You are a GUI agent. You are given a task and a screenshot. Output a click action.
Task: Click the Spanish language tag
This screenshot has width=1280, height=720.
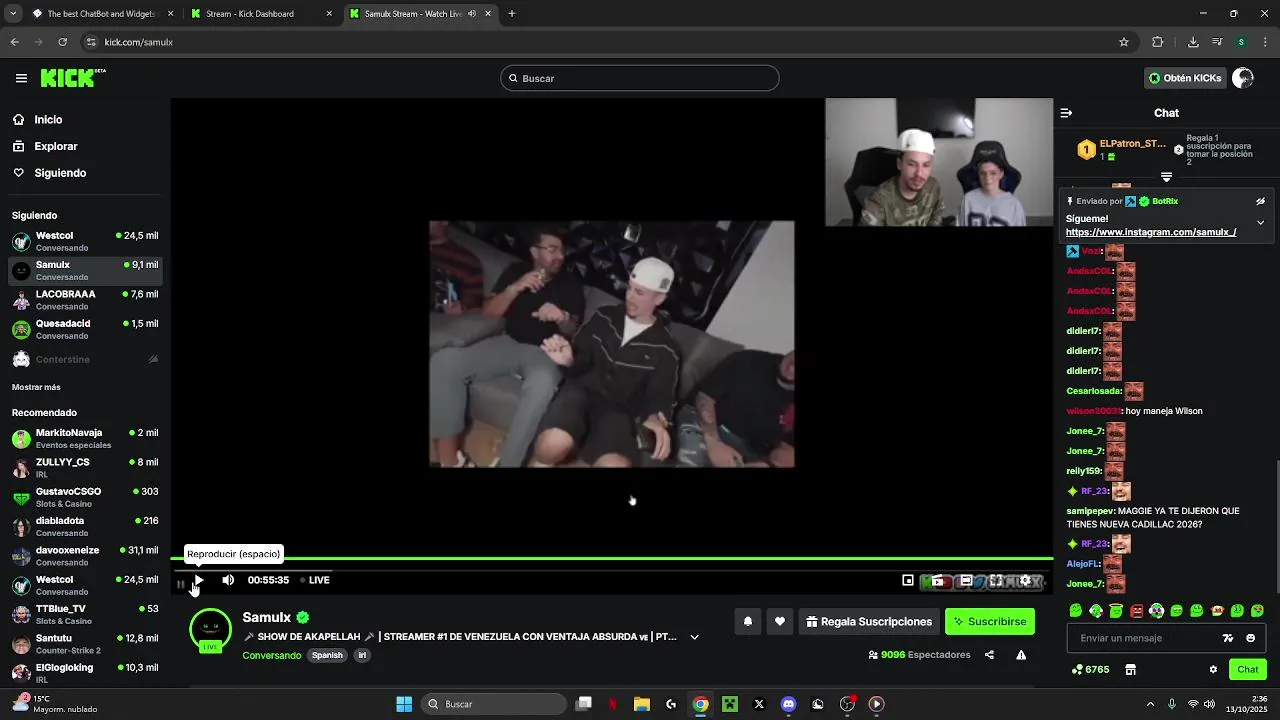coord(327,656)
